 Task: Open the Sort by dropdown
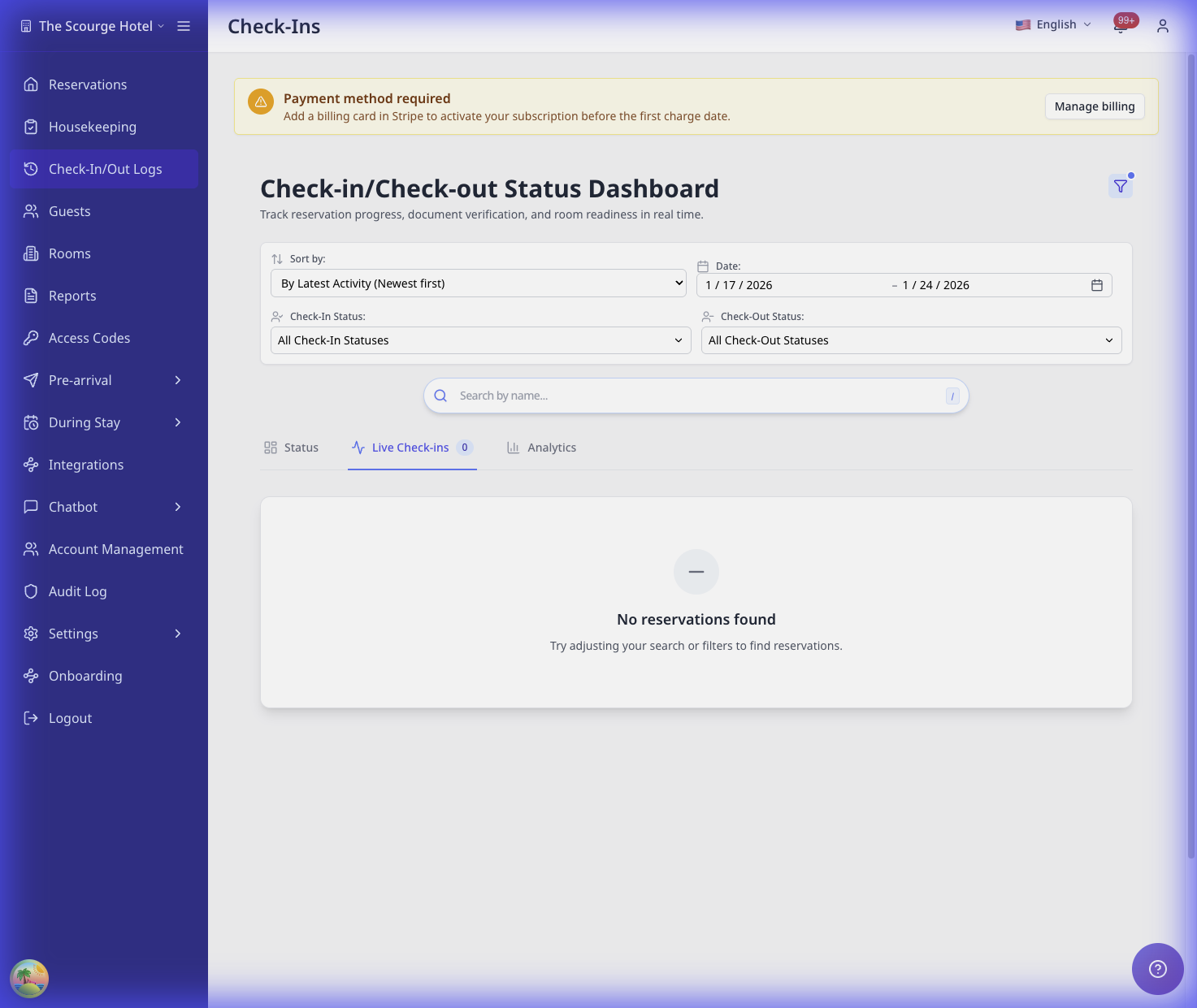click(478, 283)
